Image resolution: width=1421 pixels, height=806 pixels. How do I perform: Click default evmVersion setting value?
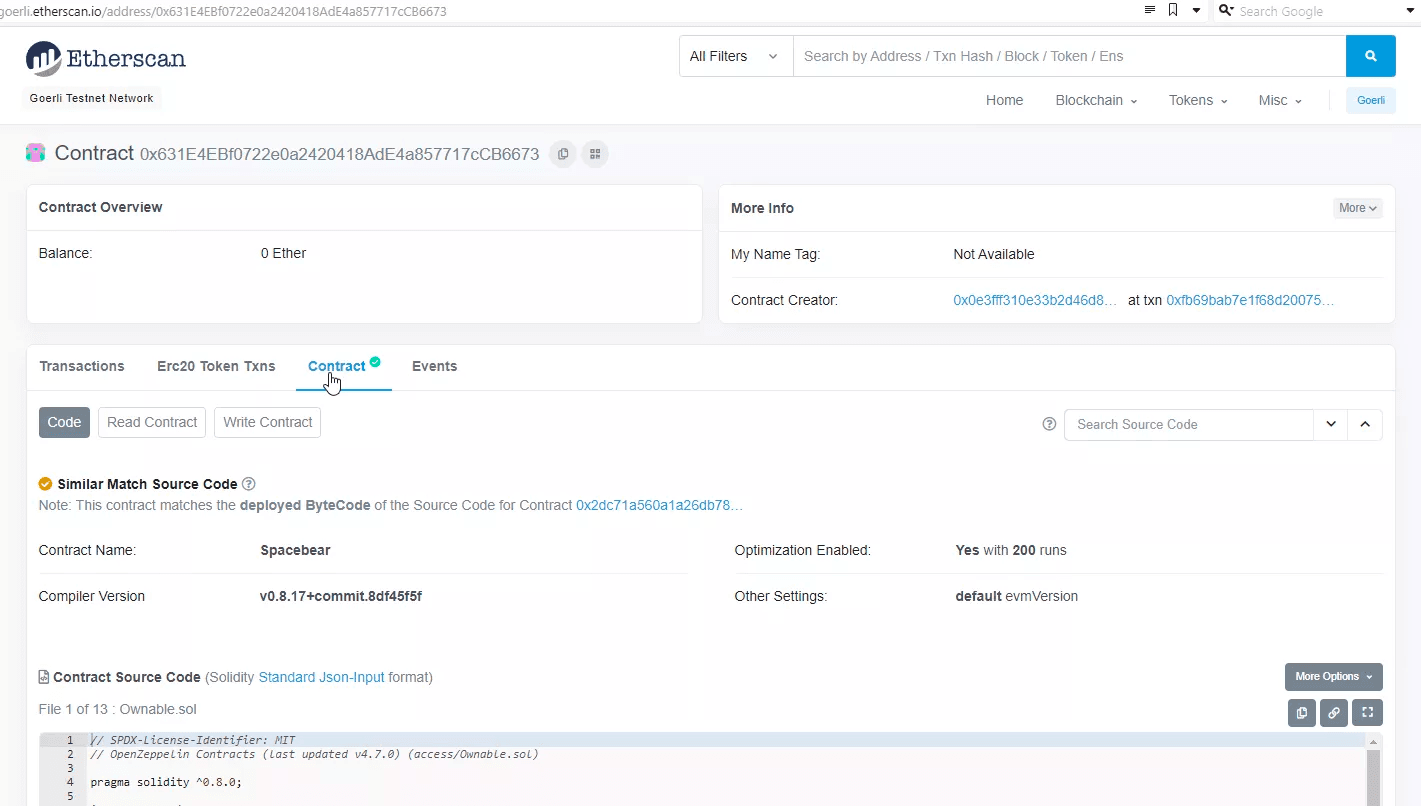tap(1017, 596)
